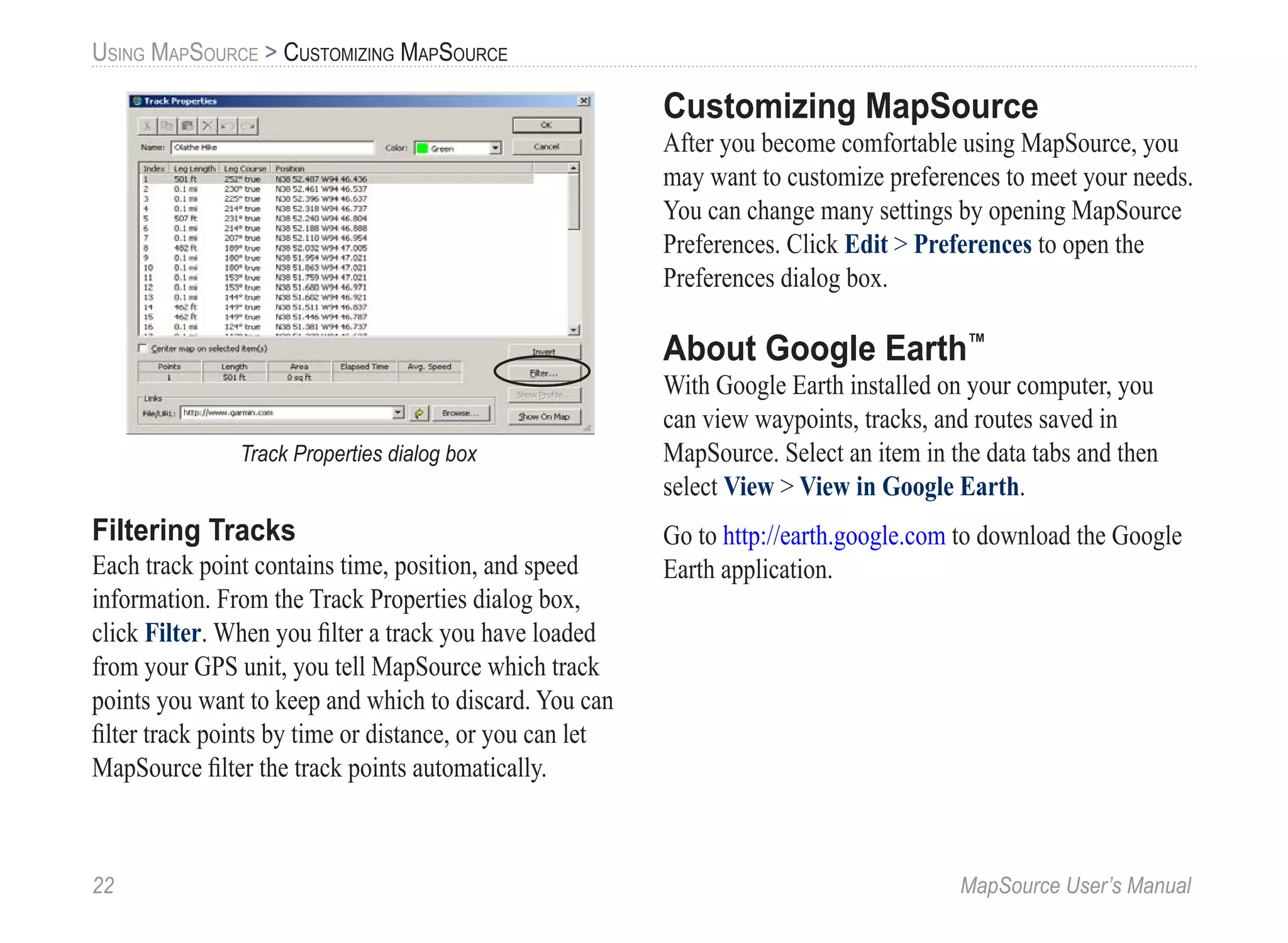Select row 3 with N38 52.396 W94 46.637
Viewport: 1288px width, 943px height.
click(x=336, y=199)
